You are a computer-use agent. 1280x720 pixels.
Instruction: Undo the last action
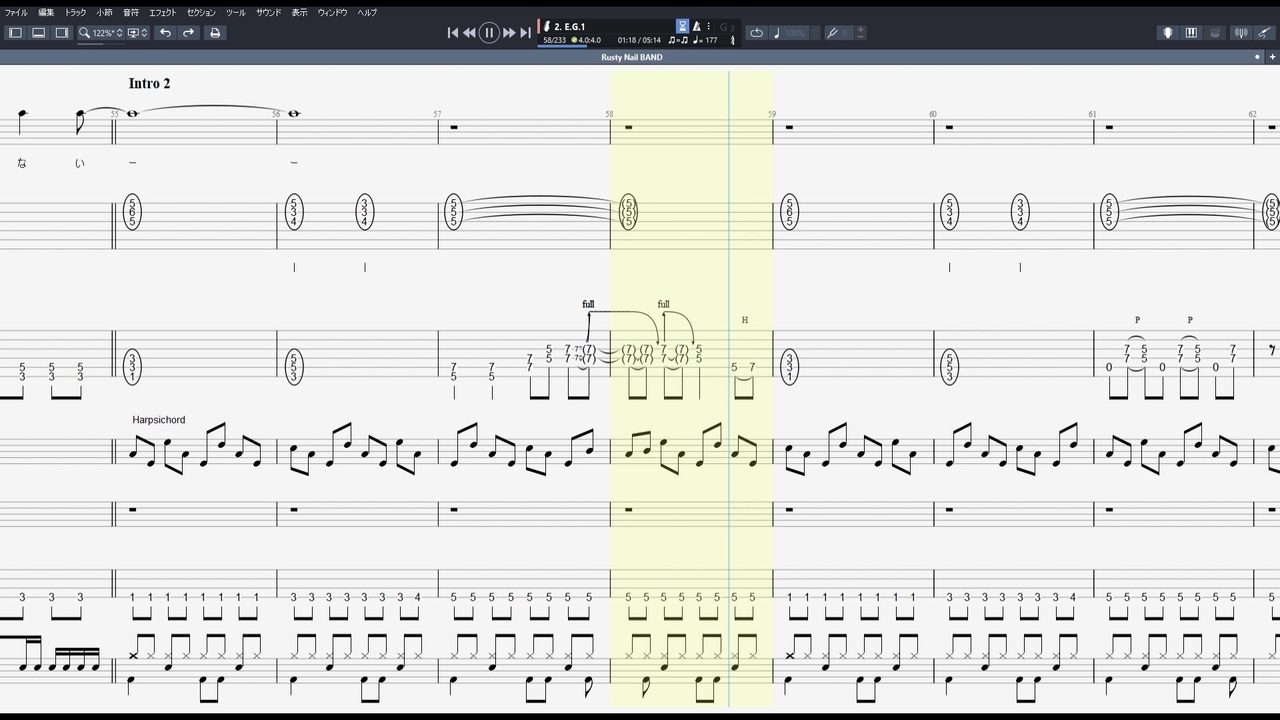[165, 33]
